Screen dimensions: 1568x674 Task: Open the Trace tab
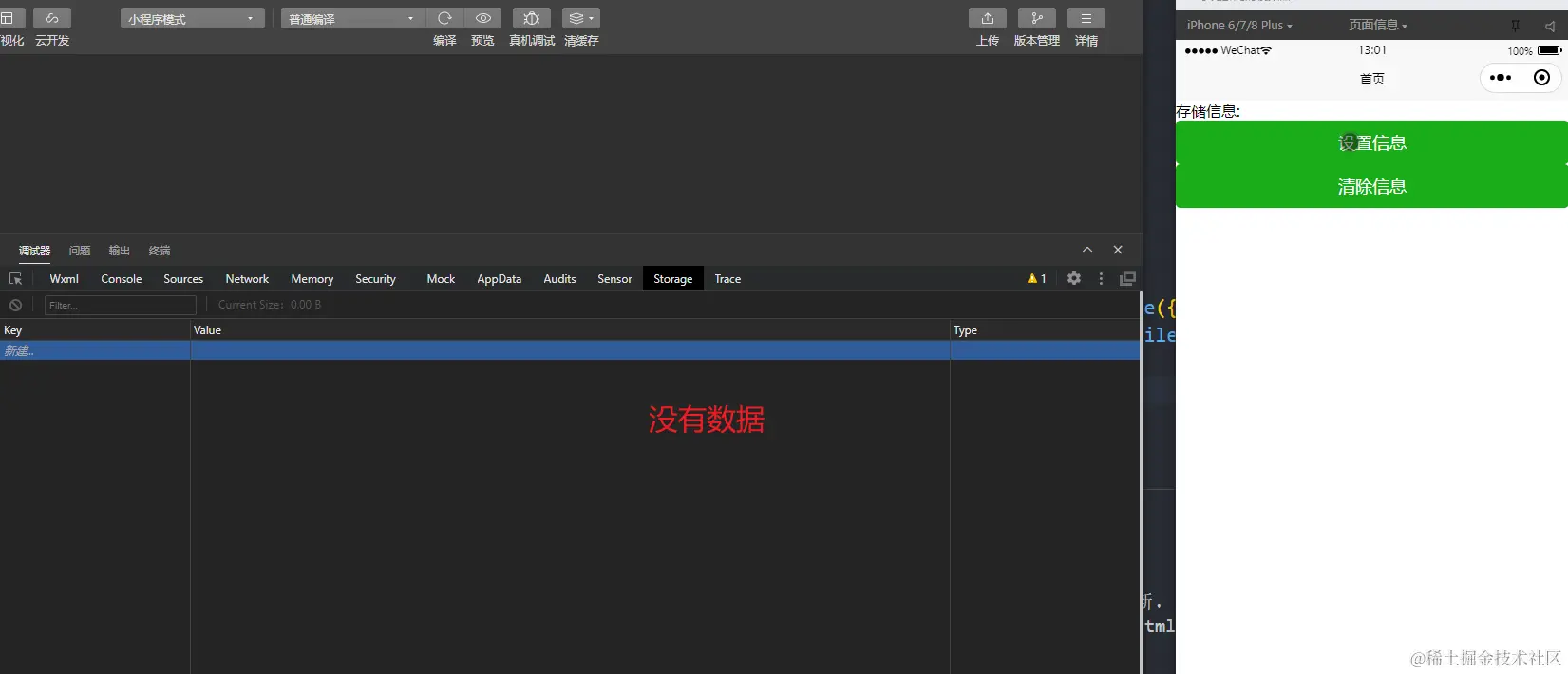(x=727, y=279)
